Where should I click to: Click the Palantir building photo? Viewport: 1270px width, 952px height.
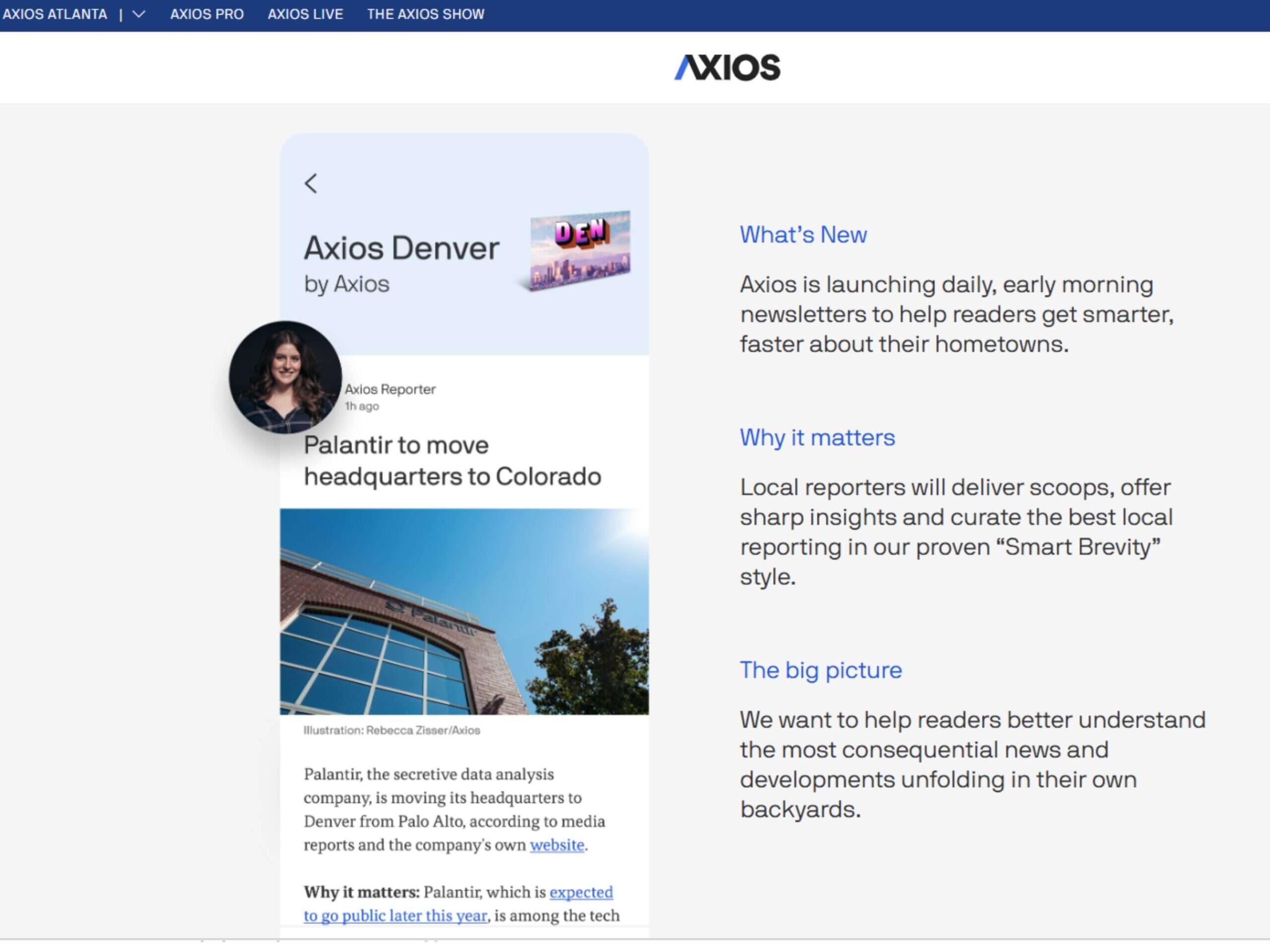click(464, 612)
